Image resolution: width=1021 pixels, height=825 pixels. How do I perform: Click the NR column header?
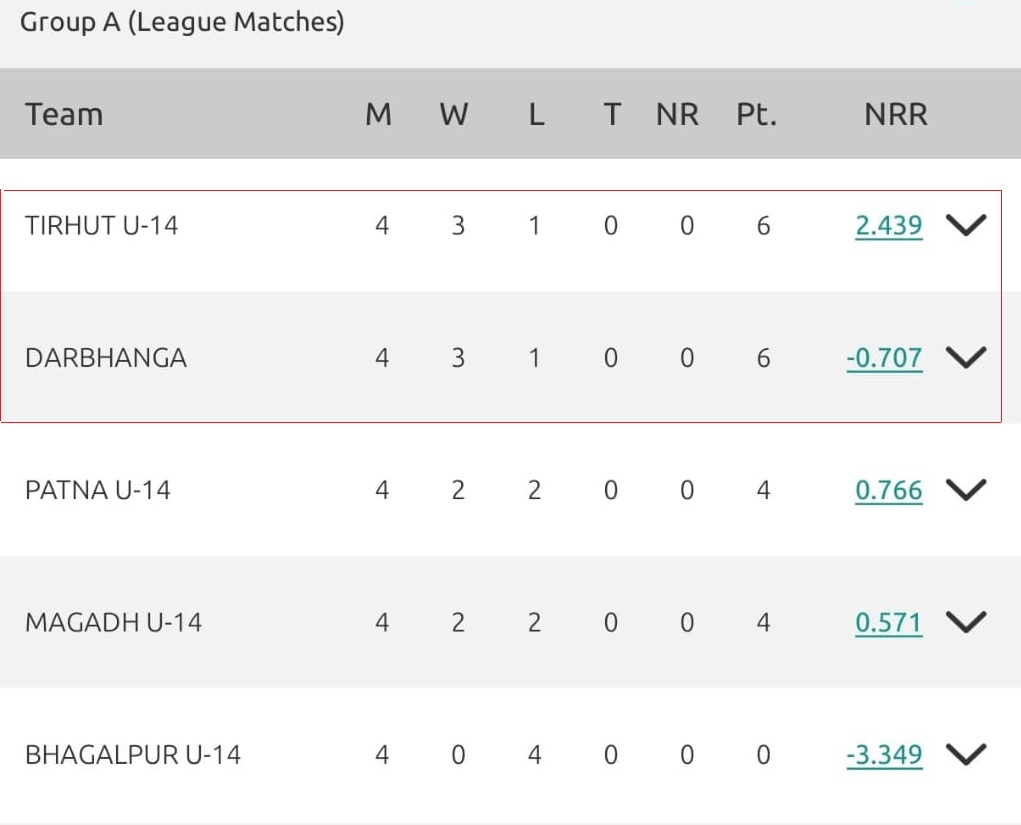point(677,115)
